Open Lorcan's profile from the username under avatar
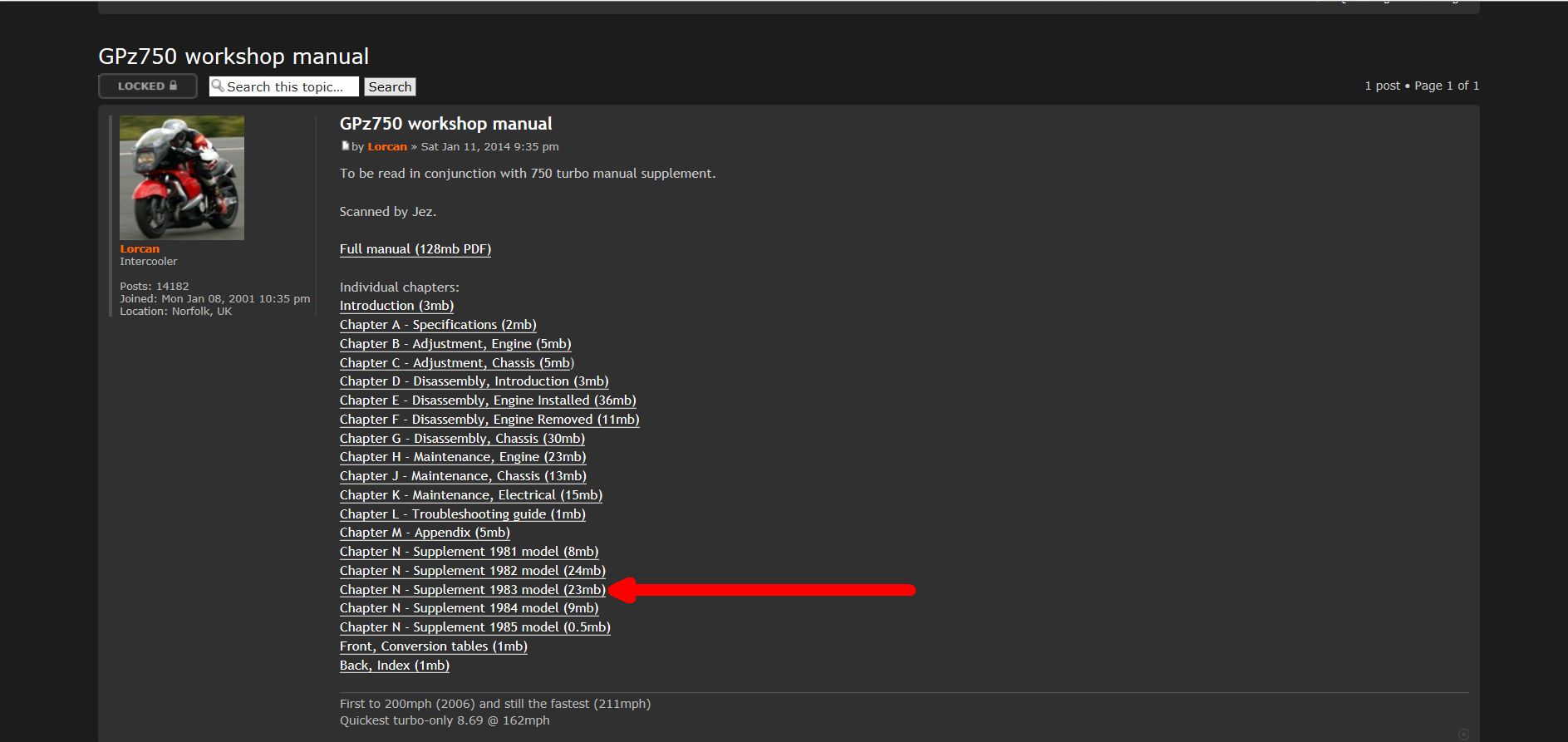The width and height of the screenshot is (1568, 742). [140, 248]
